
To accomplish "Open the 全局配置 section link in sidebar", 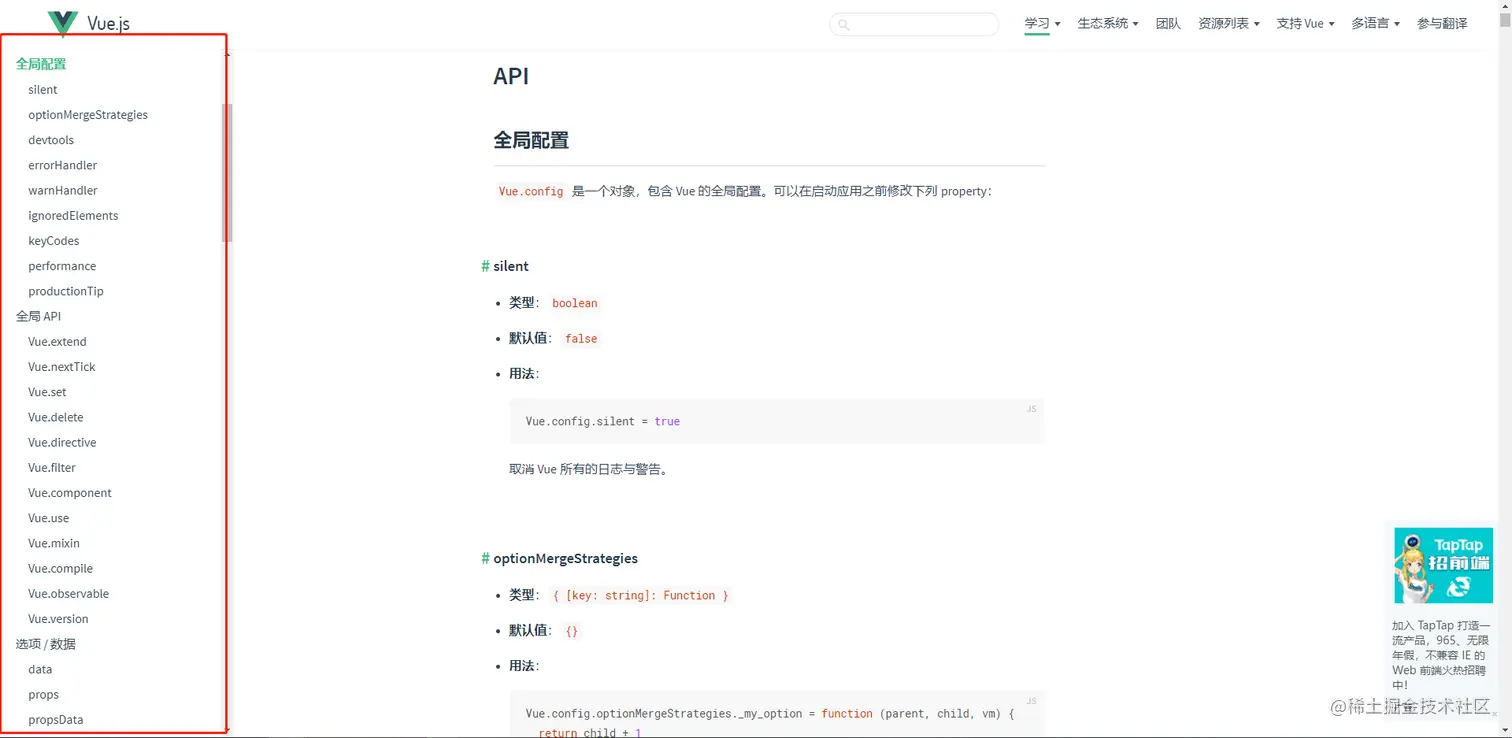I will coord(41,63).
